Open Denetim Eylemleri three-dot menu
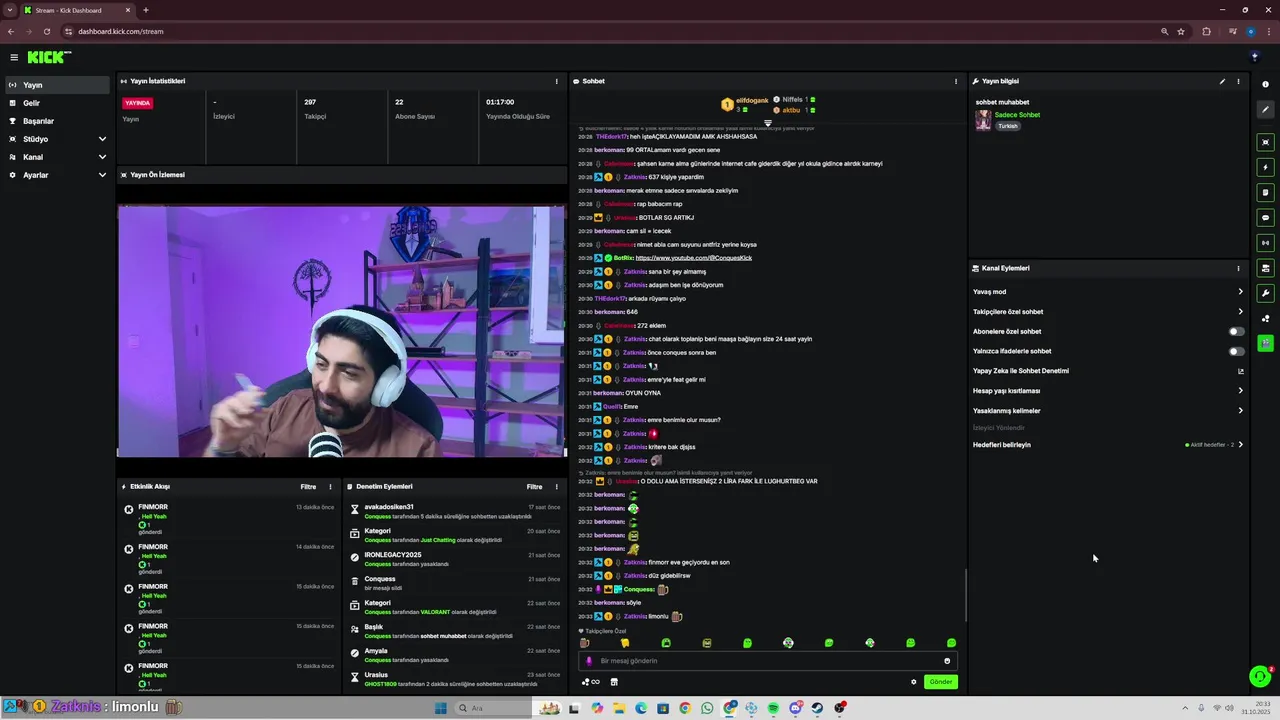Screen dimensions: 1280x720 [x=557, y=487]
